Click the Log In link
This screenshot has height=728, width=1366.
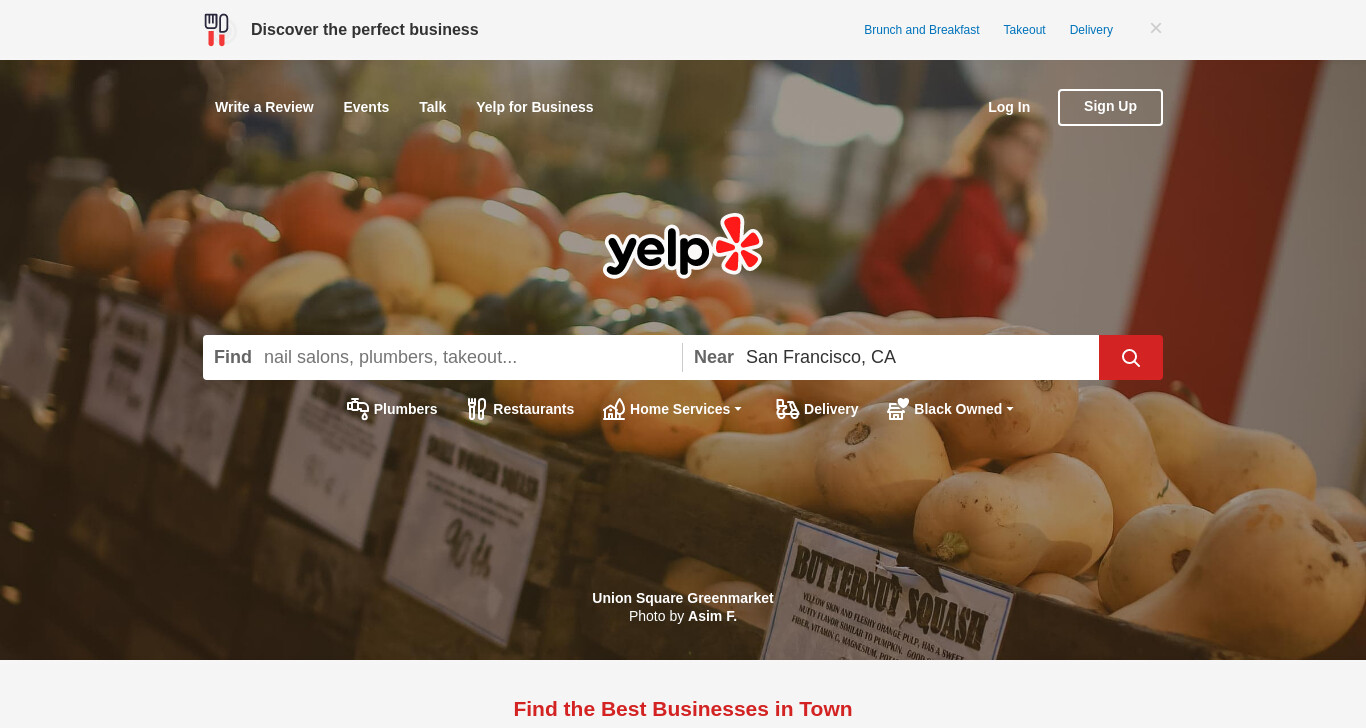pos(1009,107)
